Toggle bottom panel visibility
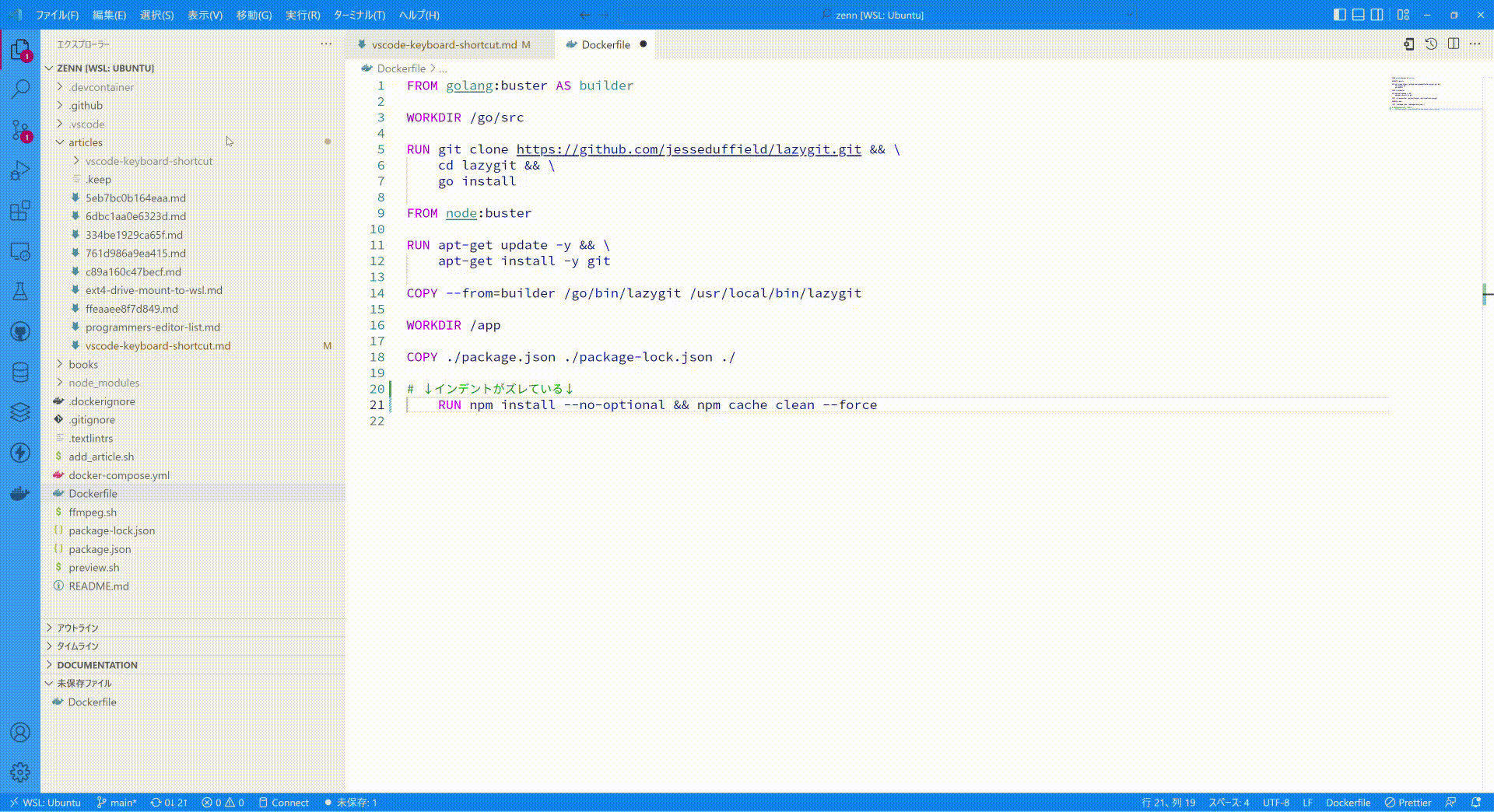Viewport: 1494px width, 812px height. tap(1358, 15)
